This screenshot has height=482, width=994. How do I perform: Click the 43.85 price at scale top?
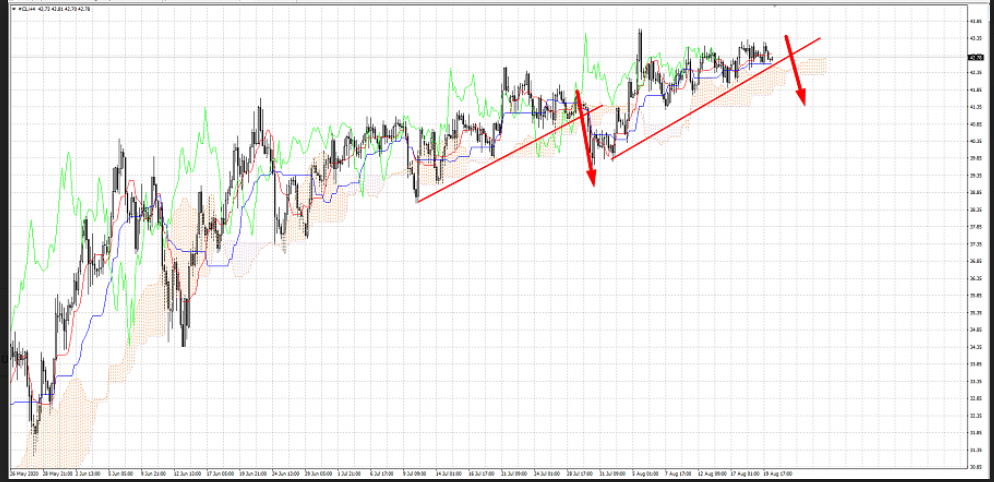click(x=974, y=21)
